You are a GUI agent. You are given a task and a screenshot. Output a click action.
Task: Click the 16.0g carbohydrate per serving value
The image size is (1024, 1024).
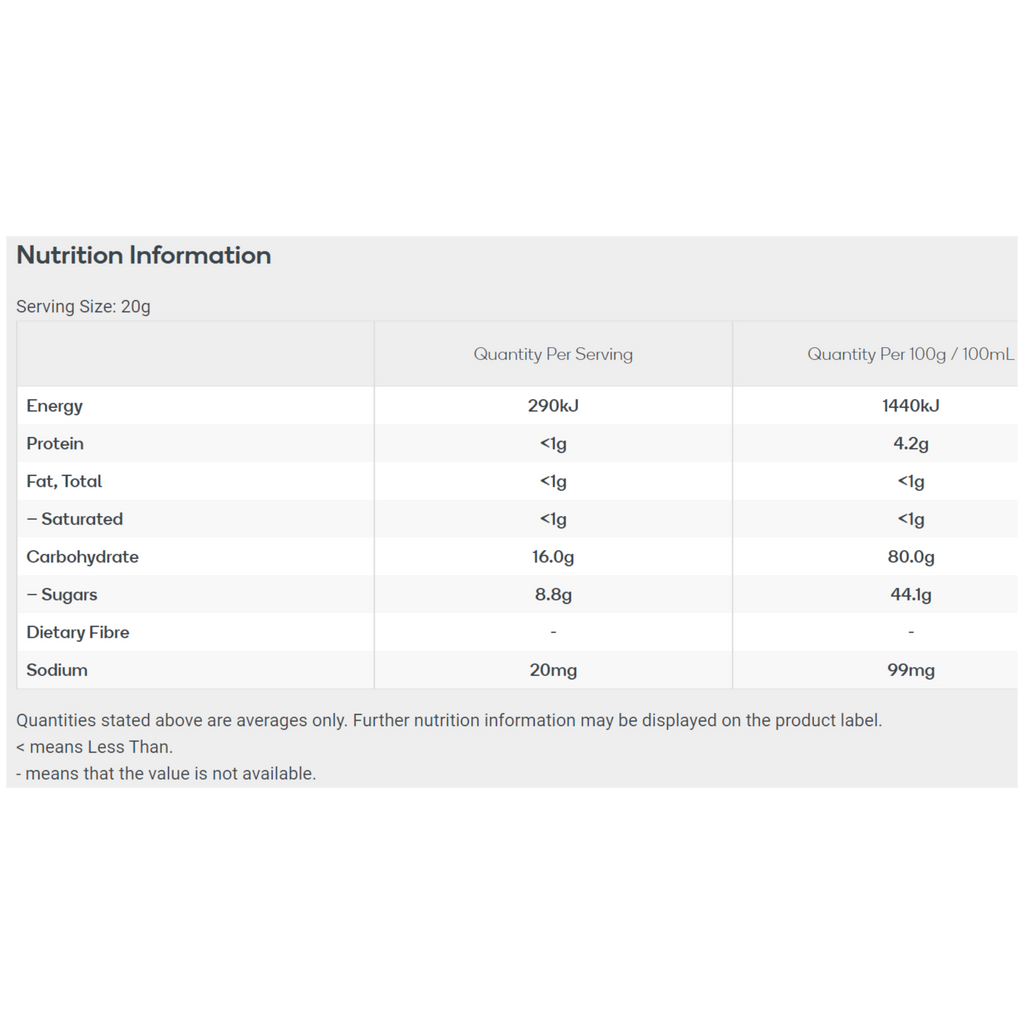(x=553, y=557)
